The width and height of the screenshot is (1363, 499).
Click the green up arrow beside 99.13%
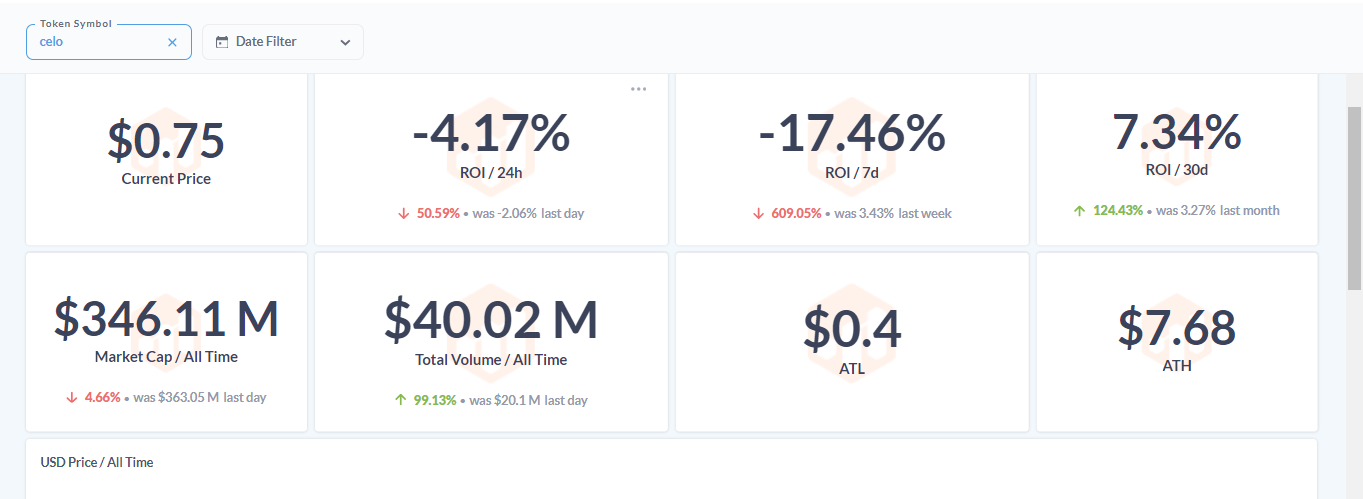400,400
